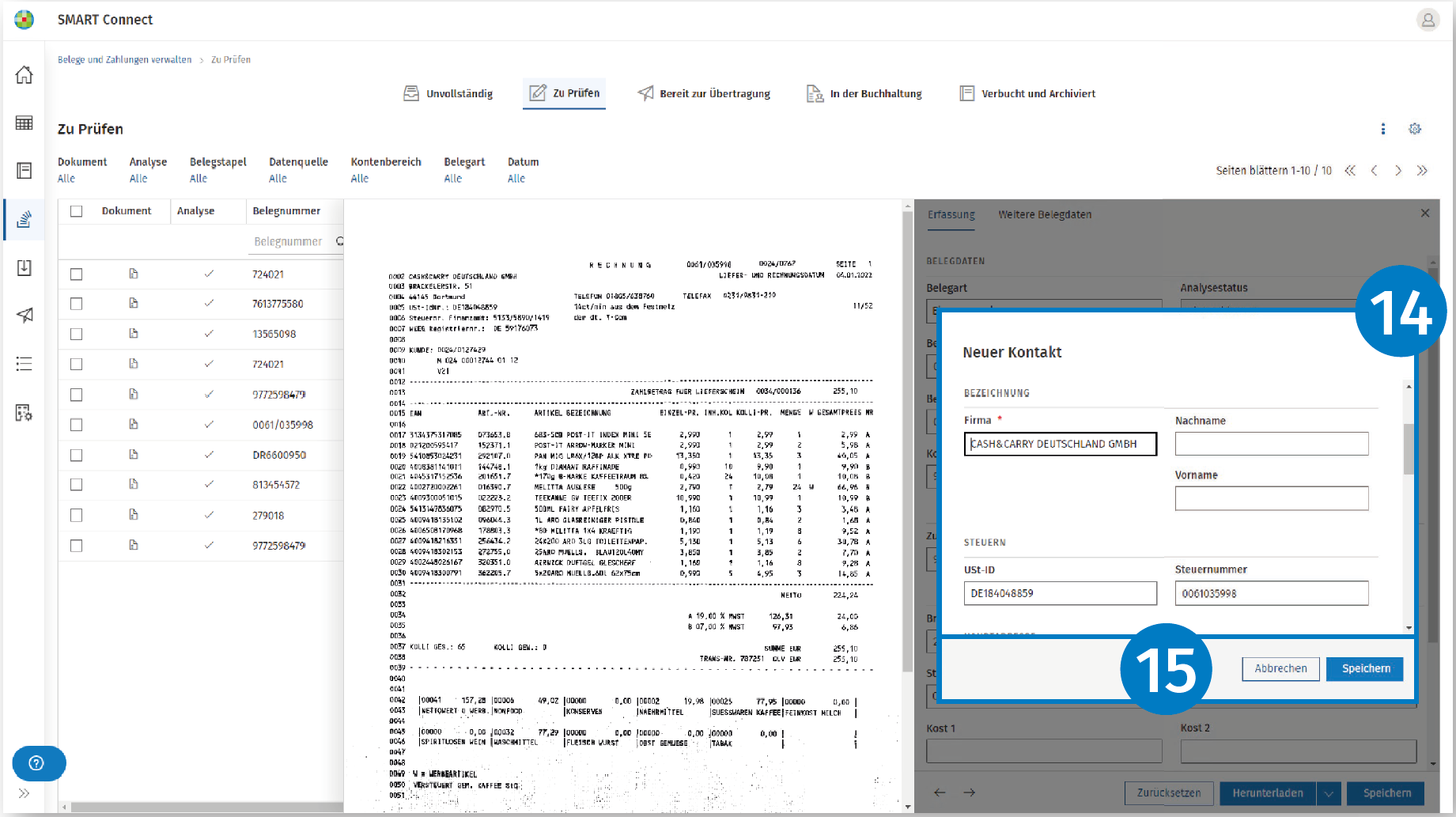Click the Nachname input field
Image resolution: width=1456 pixels, height=817 pixels.
point(1271,444)
